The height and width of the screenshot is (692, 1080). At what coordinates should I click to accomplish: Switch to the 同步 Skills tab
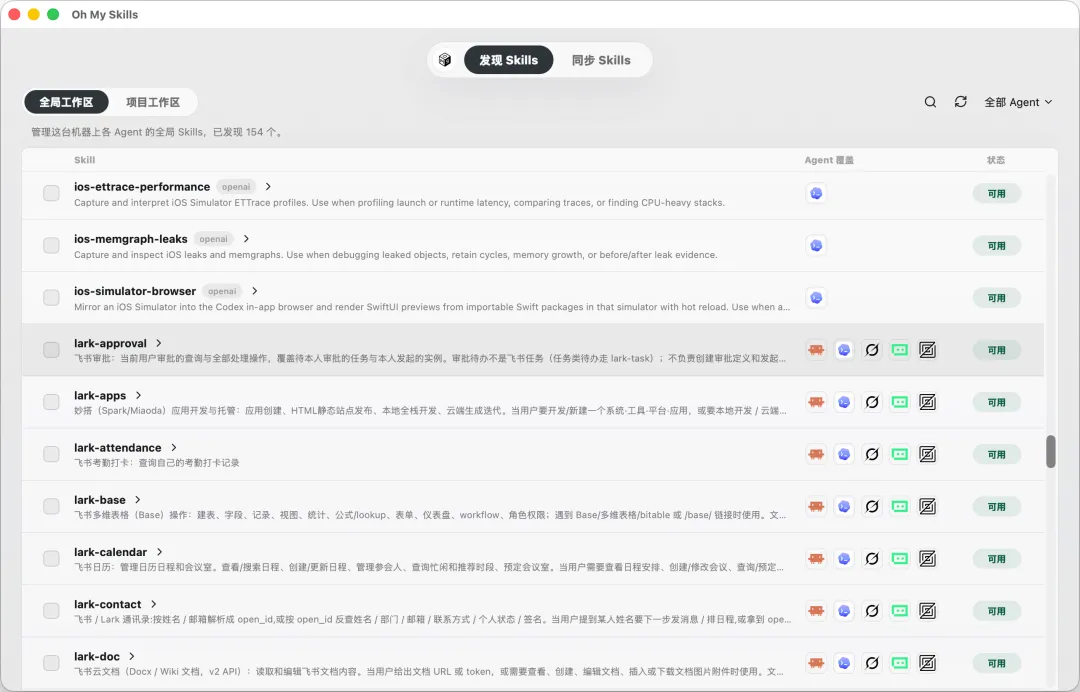[x=601, y=60]
